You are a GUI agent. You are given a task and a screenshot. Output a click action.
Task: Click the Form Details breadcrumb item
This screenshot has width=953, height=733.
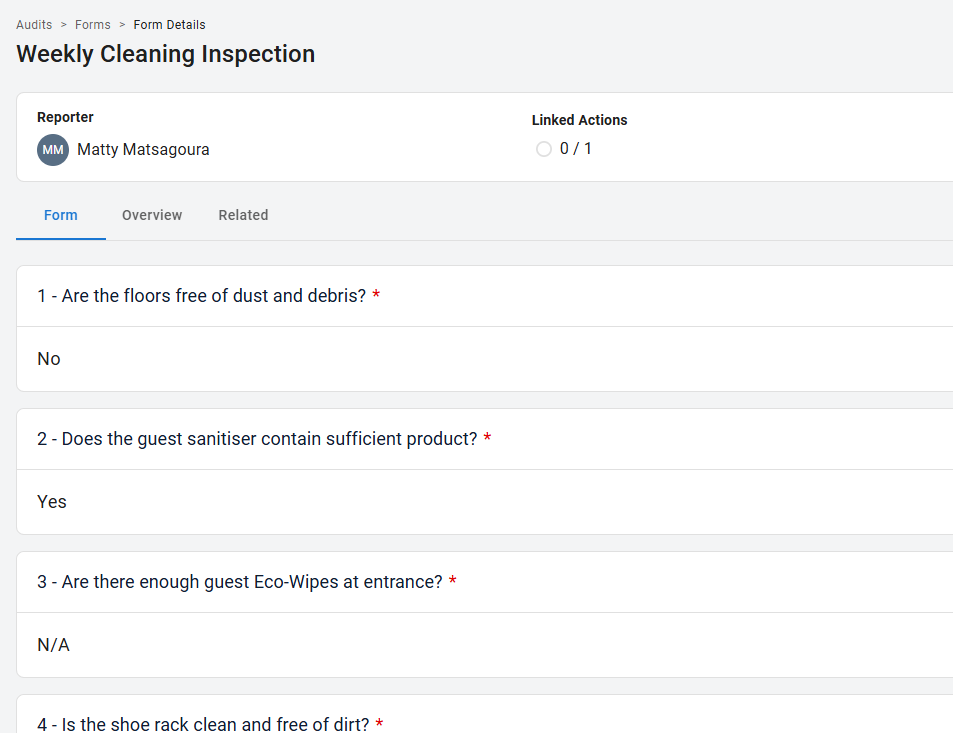point(169,25)
